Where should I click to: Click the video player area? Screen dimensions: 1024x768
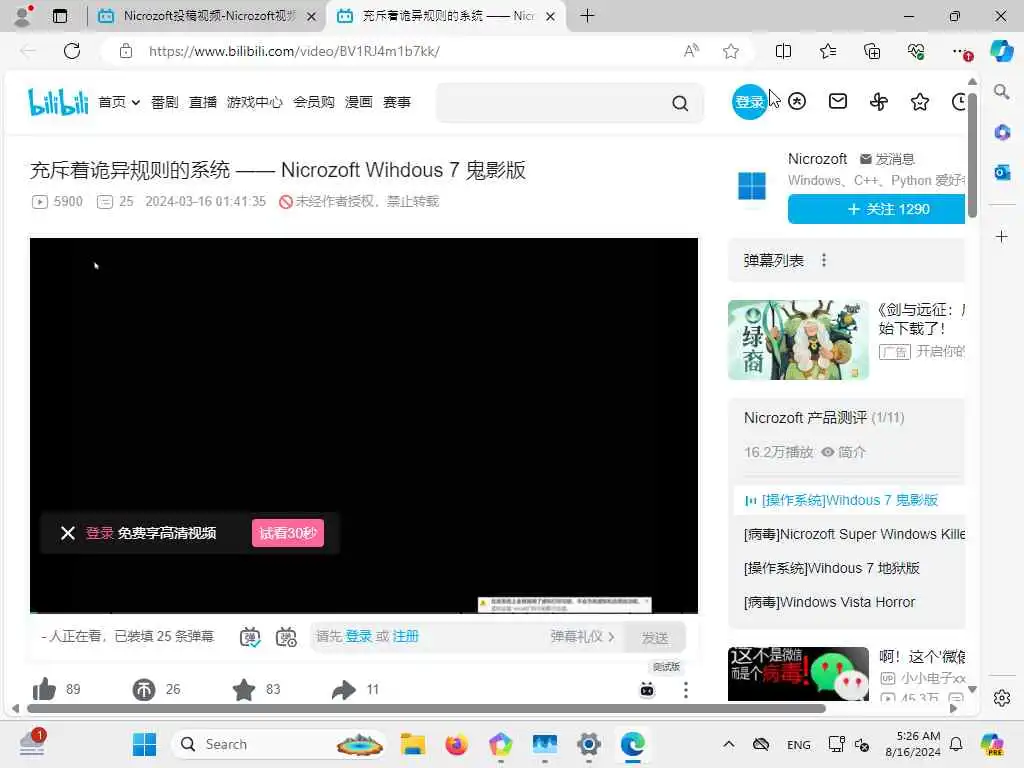click(x=364, y=425)
